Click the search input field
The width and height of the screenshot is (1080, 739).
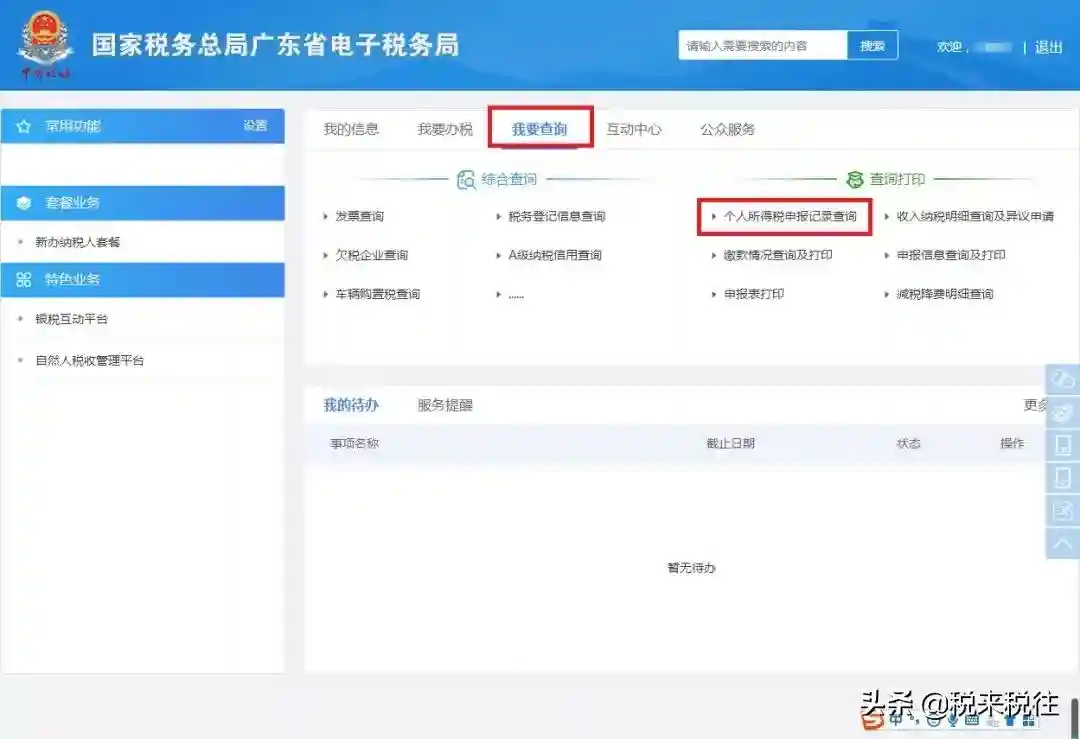pos(762,46)
